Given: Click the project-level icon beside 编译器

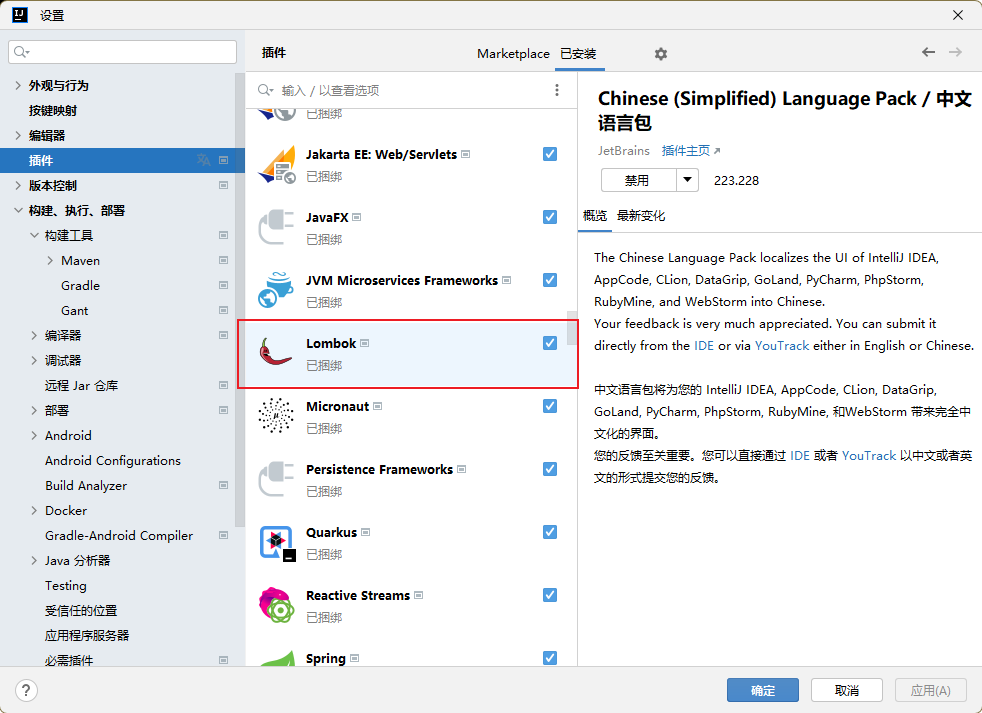Looking at the screenshot, I should 224,336.
